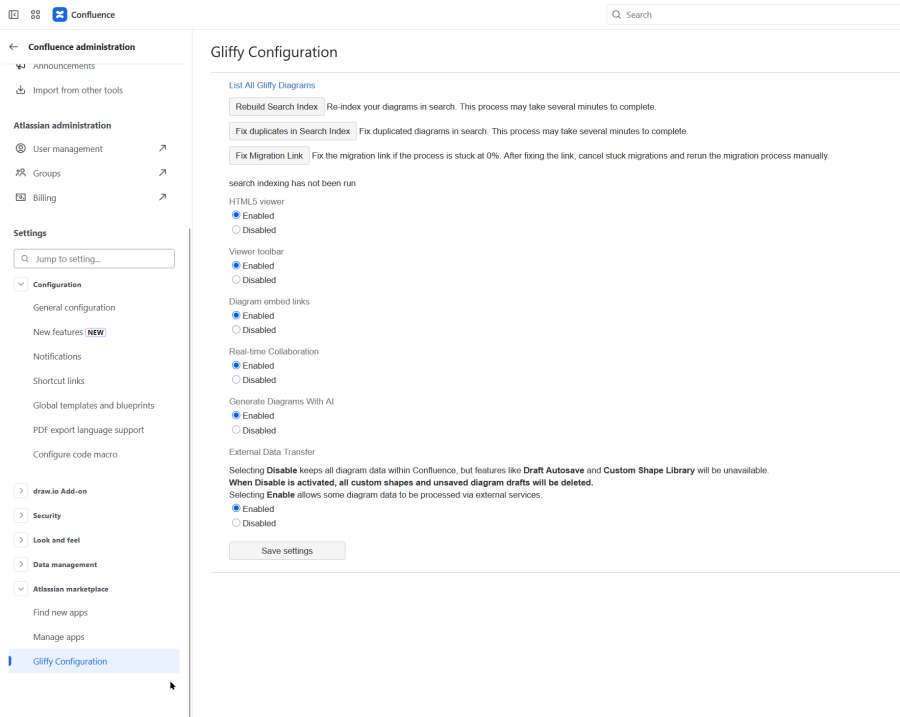Click the back arrow beside Confluence administration
The height and width of the screenshot is (717, 900).
[x=14, y=47]
